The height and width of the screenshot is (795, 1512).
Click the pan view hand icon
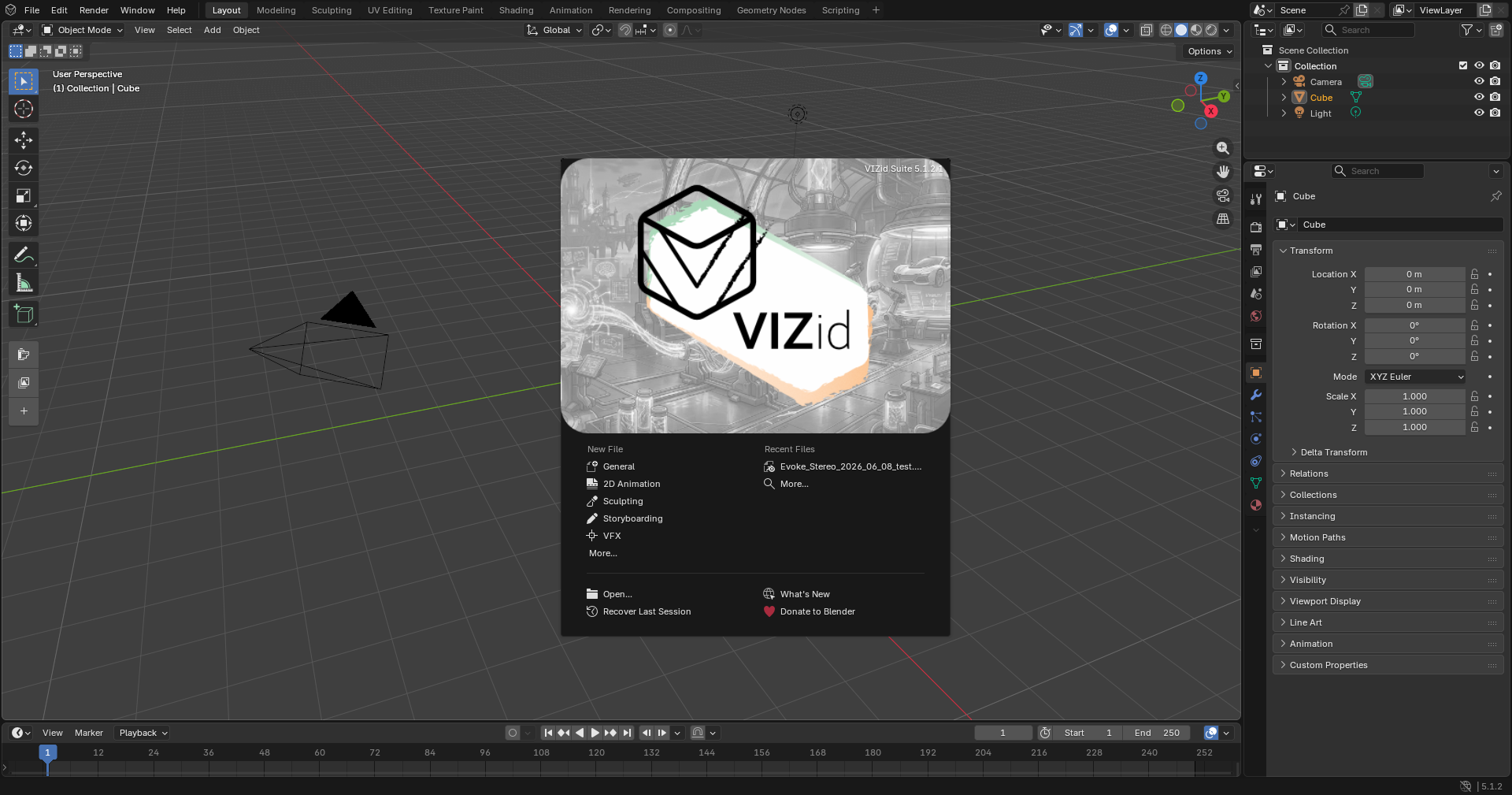coord(1223,172)
